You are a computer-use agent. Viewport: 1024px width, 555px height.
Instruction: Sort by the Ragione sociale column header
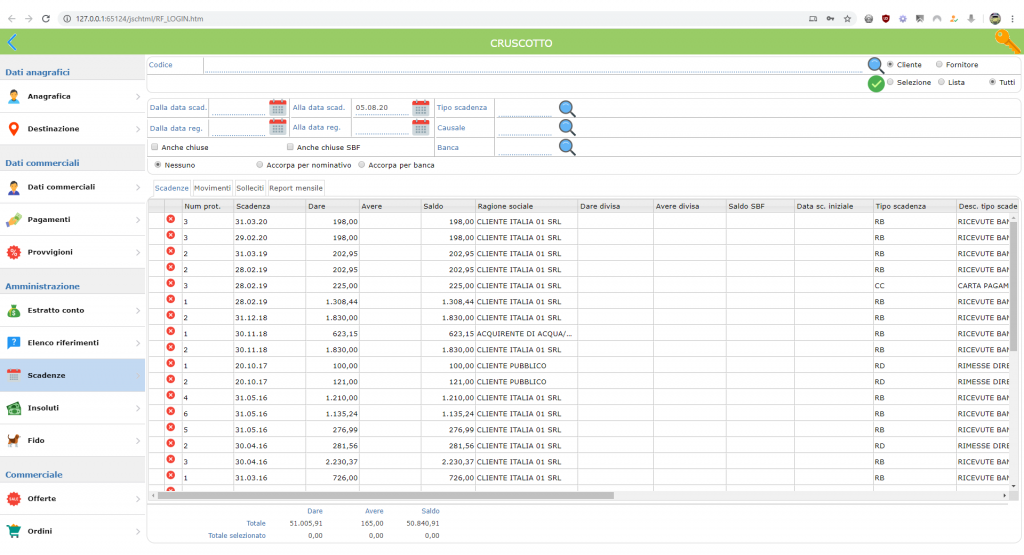(x=526, y=206)
